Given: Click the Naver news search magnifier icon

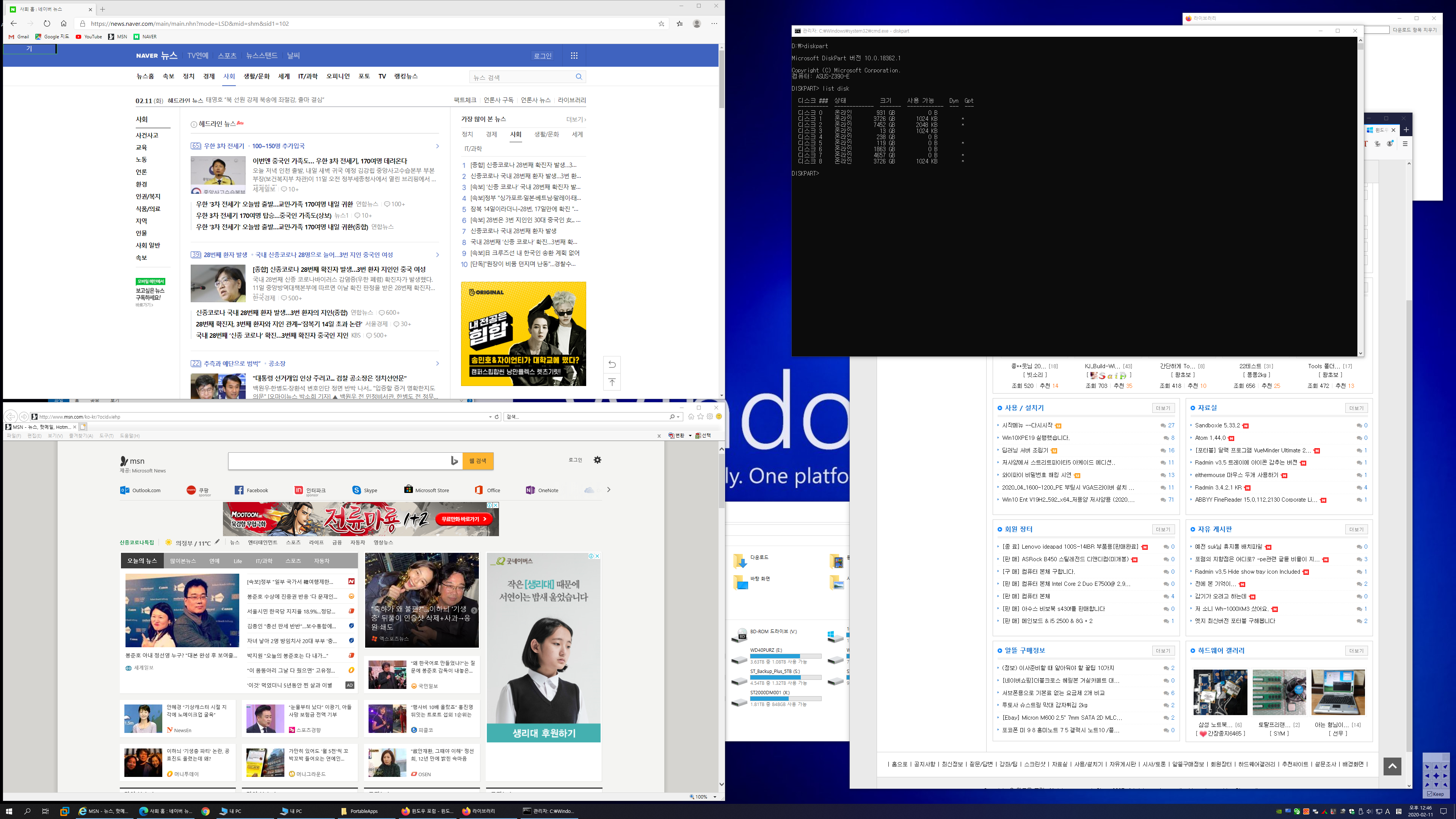Looking at the screenshot, I should (x=579, y=77).
